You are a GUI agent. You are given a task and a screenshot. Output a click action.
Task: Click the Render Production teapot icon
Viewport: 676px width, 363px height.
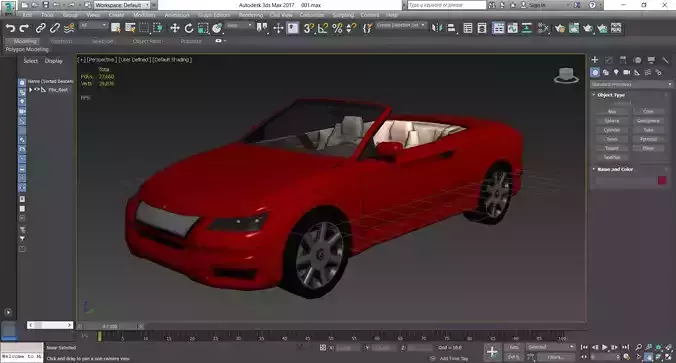click(588, 28)
